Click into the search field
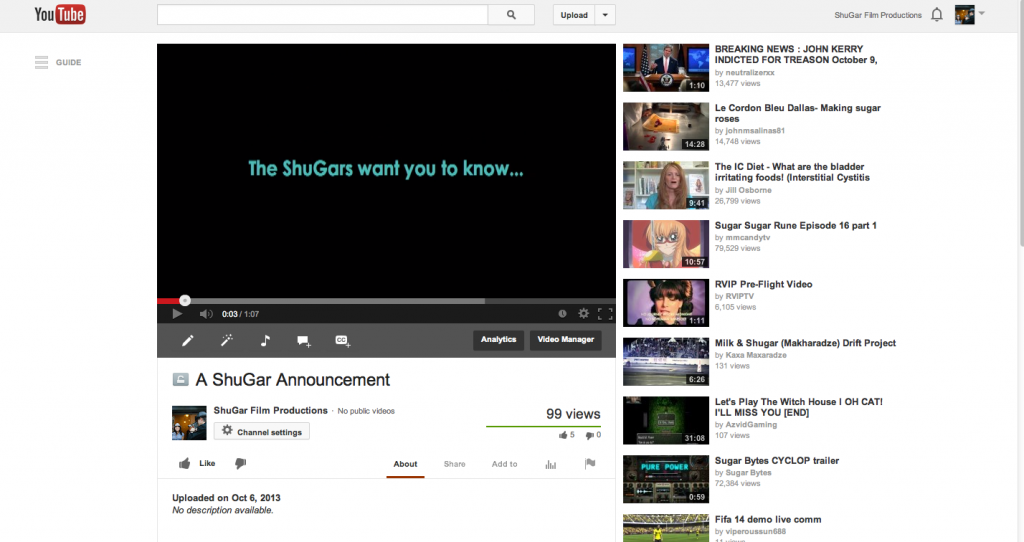 [323, 15]
